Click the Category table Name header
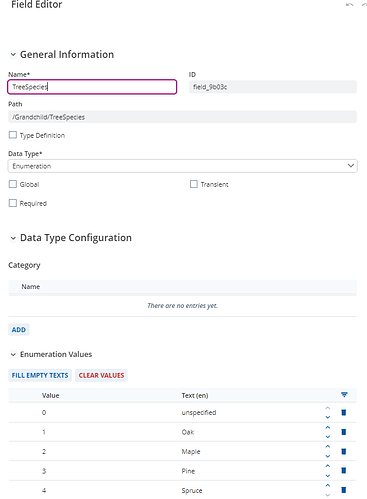Viewport: 367px width, 499px height. pos(31,287)
